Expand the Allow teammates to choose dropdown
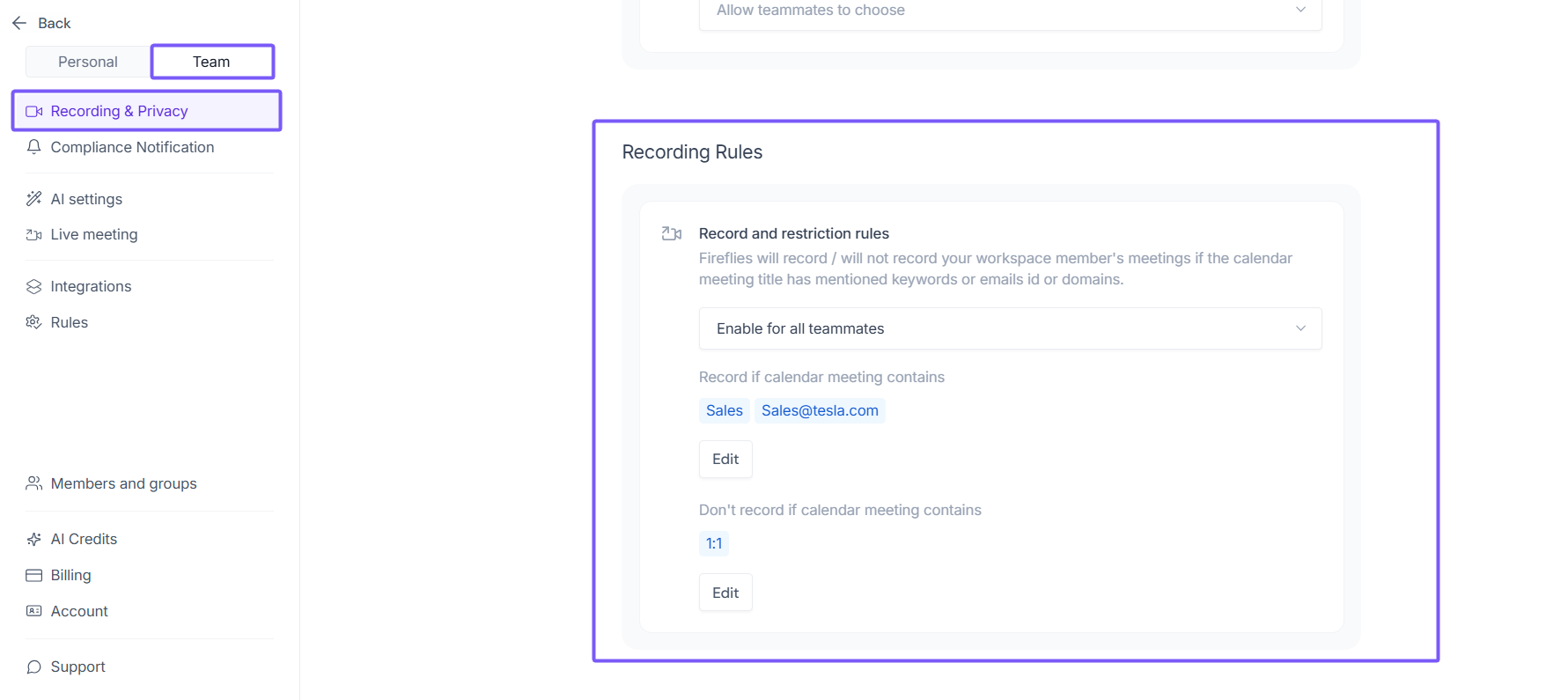The width and height of the screenshot is (1568, 700). [1010, 11]
